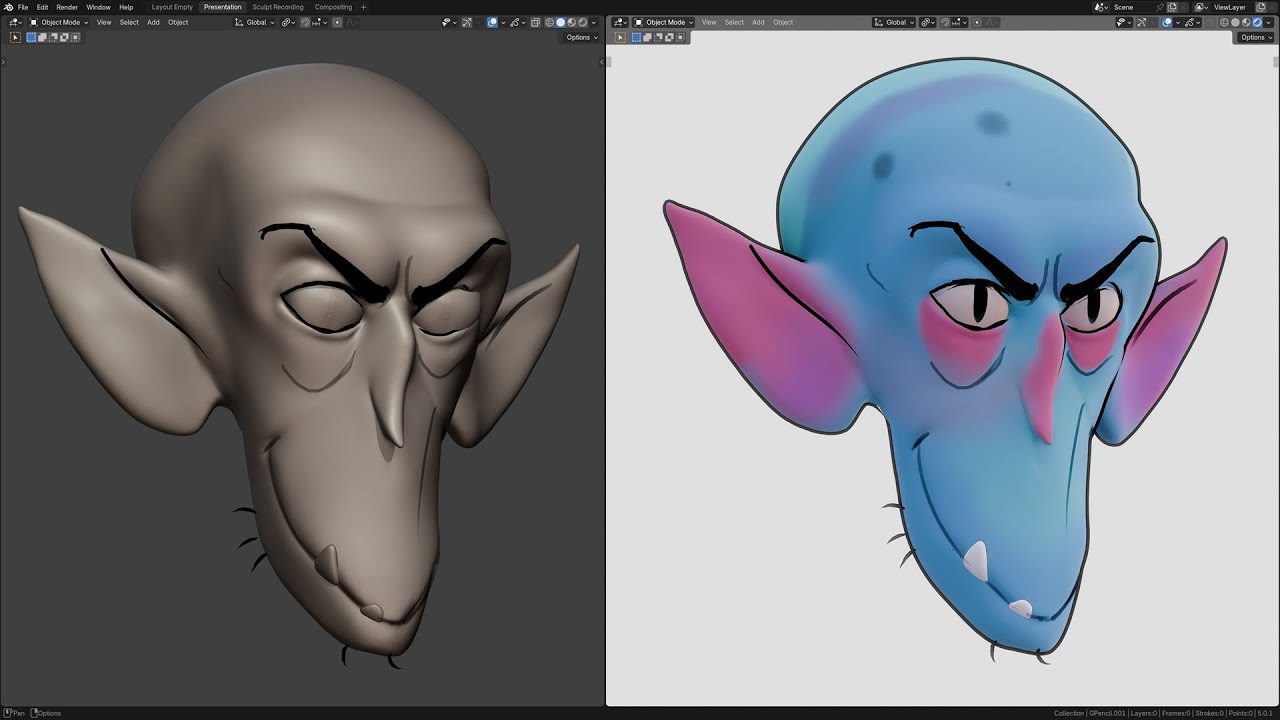Select material preview shading in left viewport

tap(571, 22)
